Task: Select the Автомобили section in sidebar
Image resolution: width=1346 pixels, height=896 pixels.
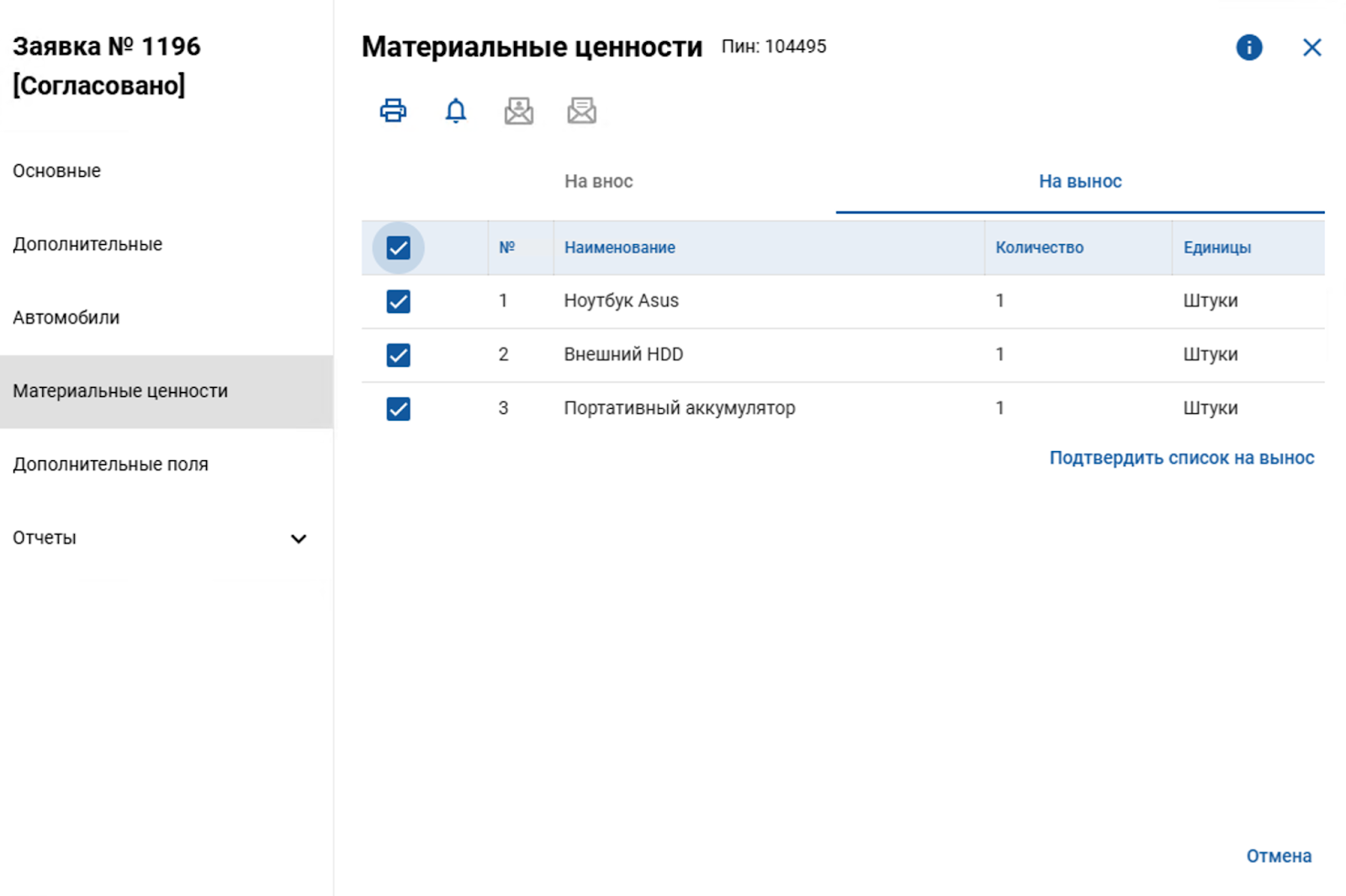Action: click(x=66, y=317)
